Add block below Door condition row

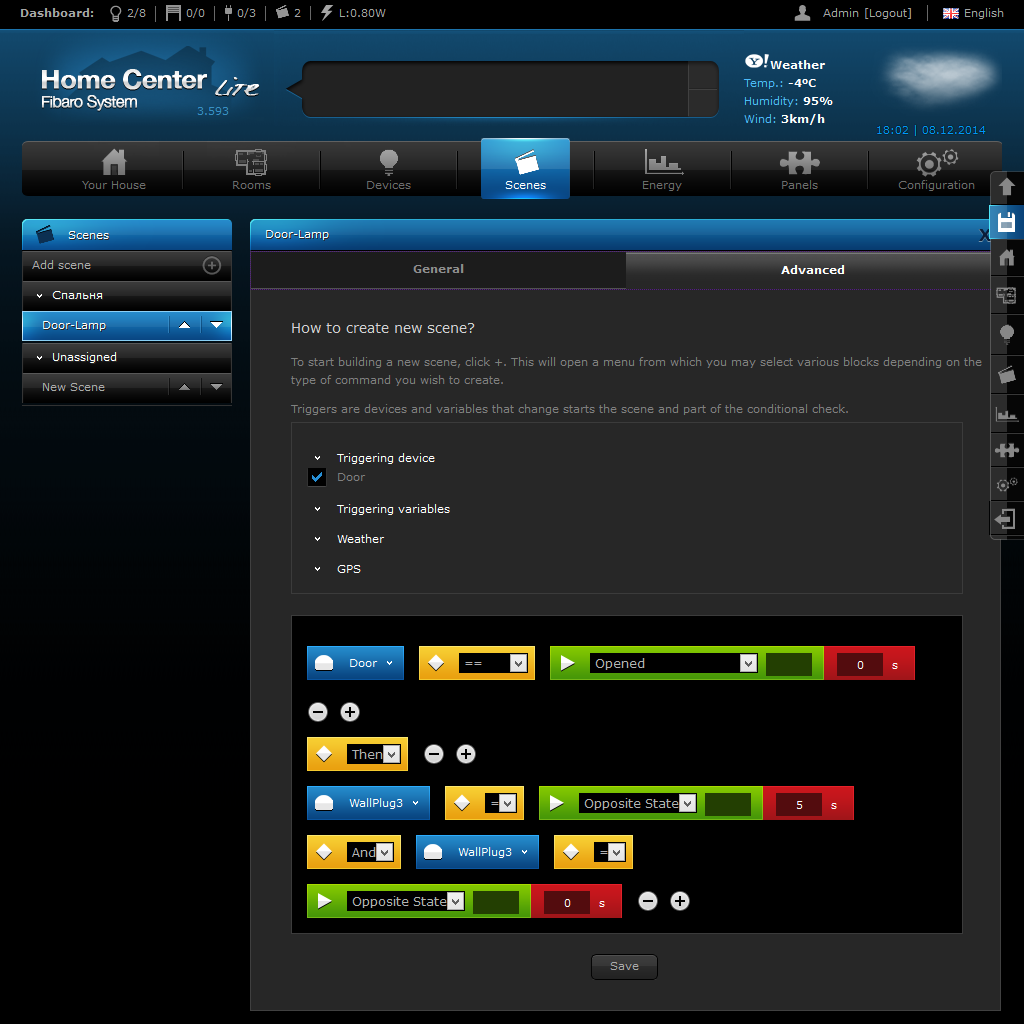click(x=350, y=712)
